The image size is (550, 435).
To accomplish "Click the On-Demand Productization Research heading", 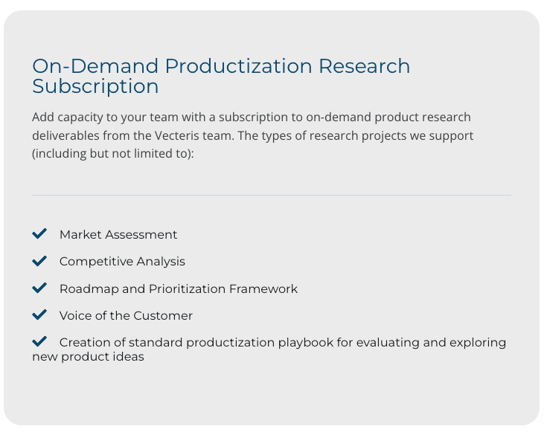I will click(x=221, y=66).
